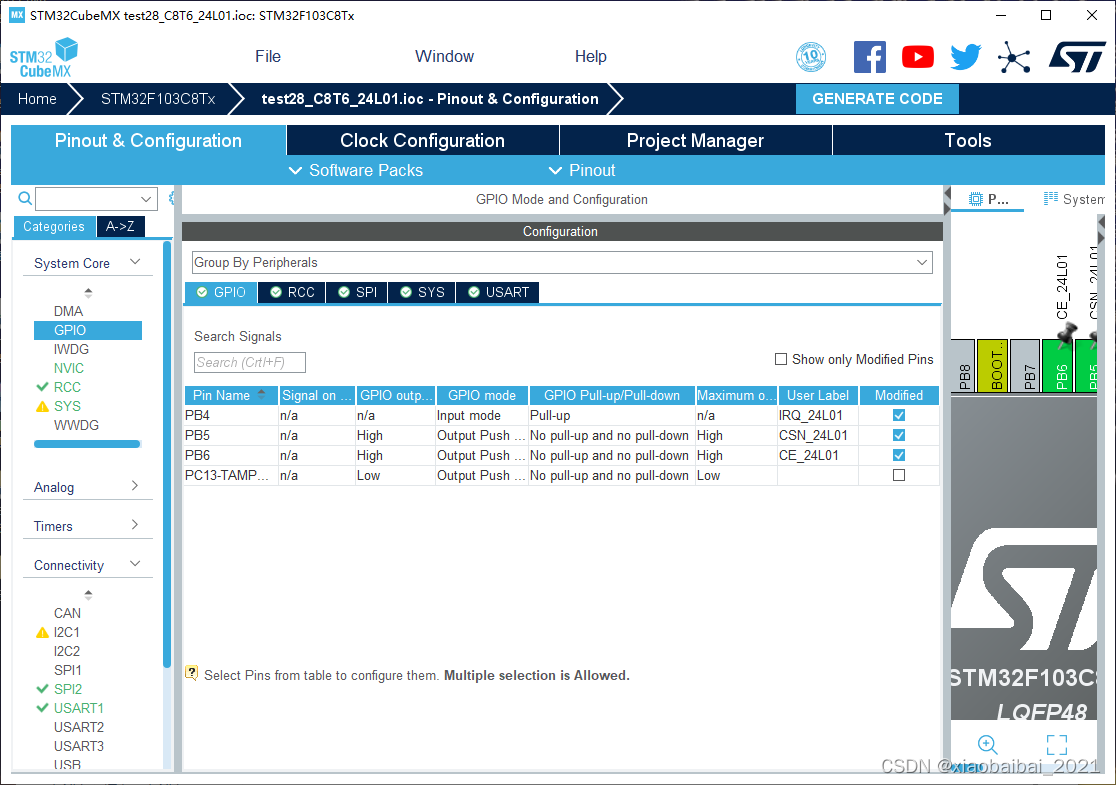1116x785 pixels.
Task: Focus the Search Signals input field
Action: pyautogui.click(x=250, y=362)
